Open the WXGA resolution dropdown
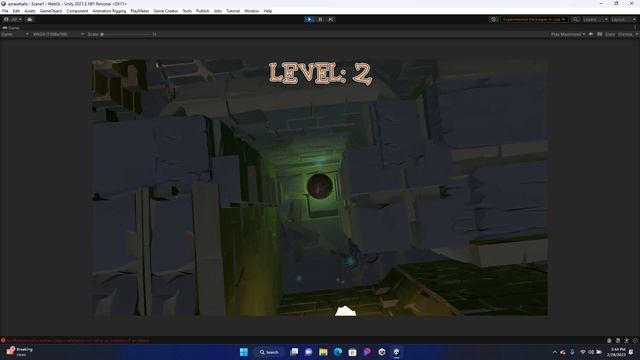 tap(58, 34)
